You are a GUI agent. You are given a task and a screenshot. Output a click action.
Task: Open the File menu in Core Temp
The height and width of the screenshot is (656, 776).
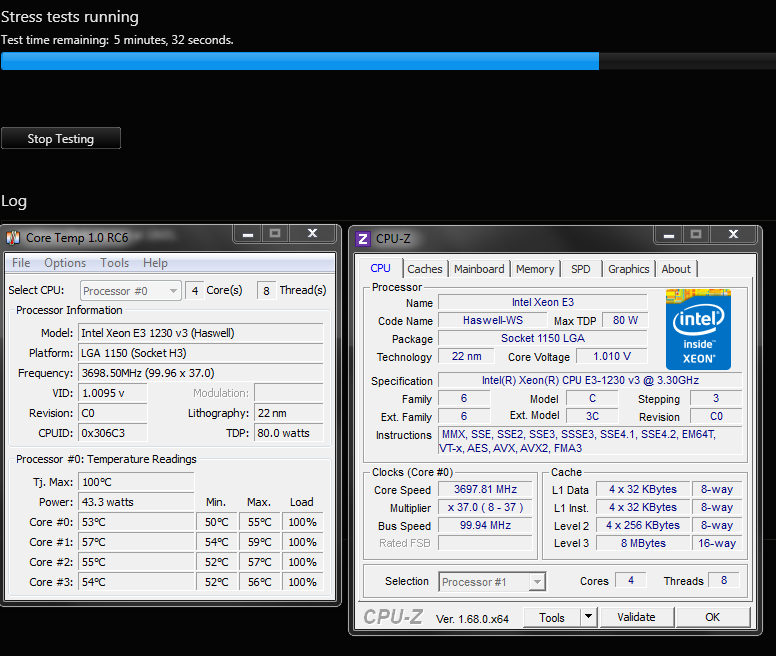tap(21, 263)
